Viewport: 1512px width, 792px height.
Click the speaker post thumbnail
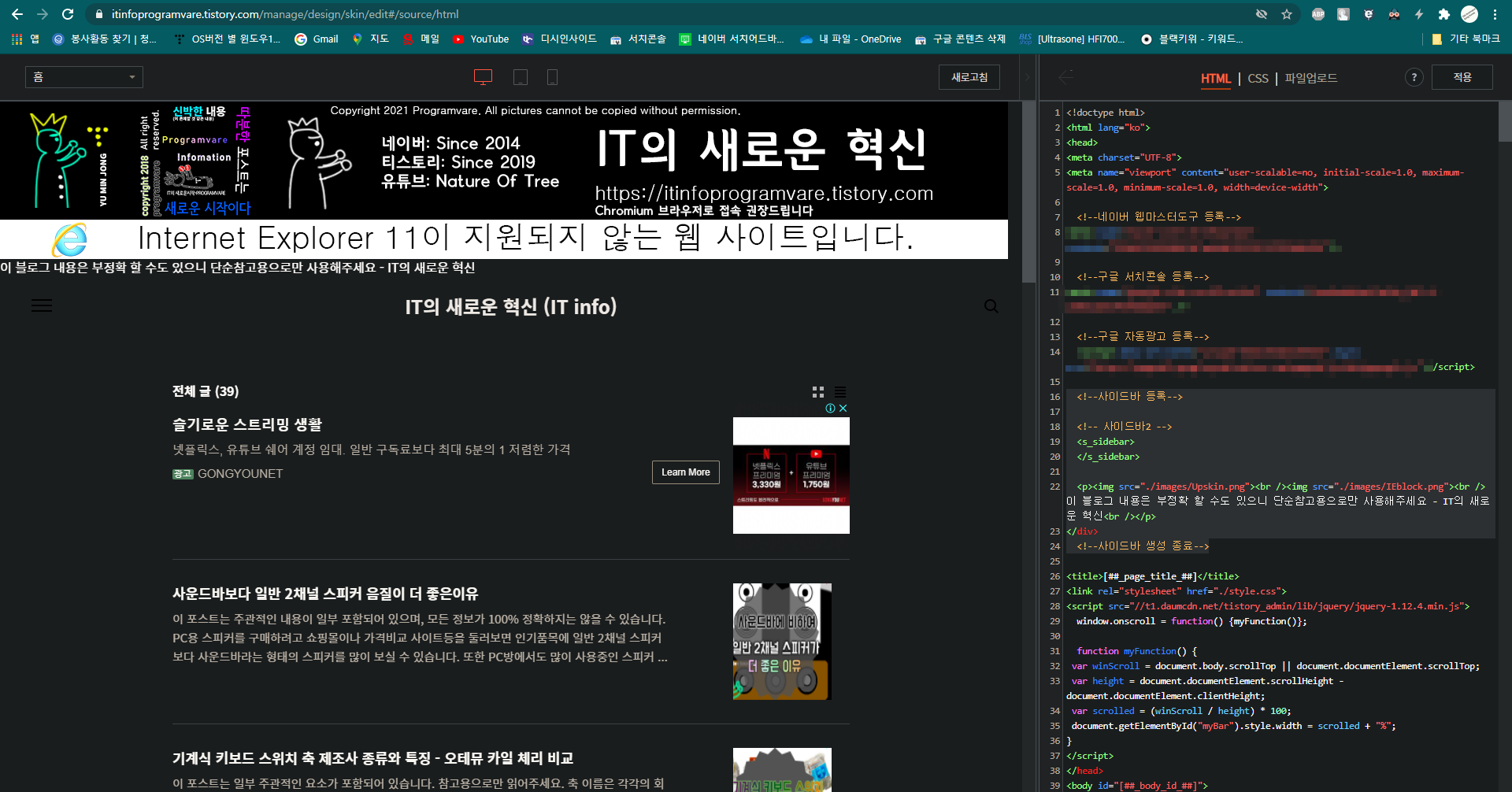[x=782, y=642]
